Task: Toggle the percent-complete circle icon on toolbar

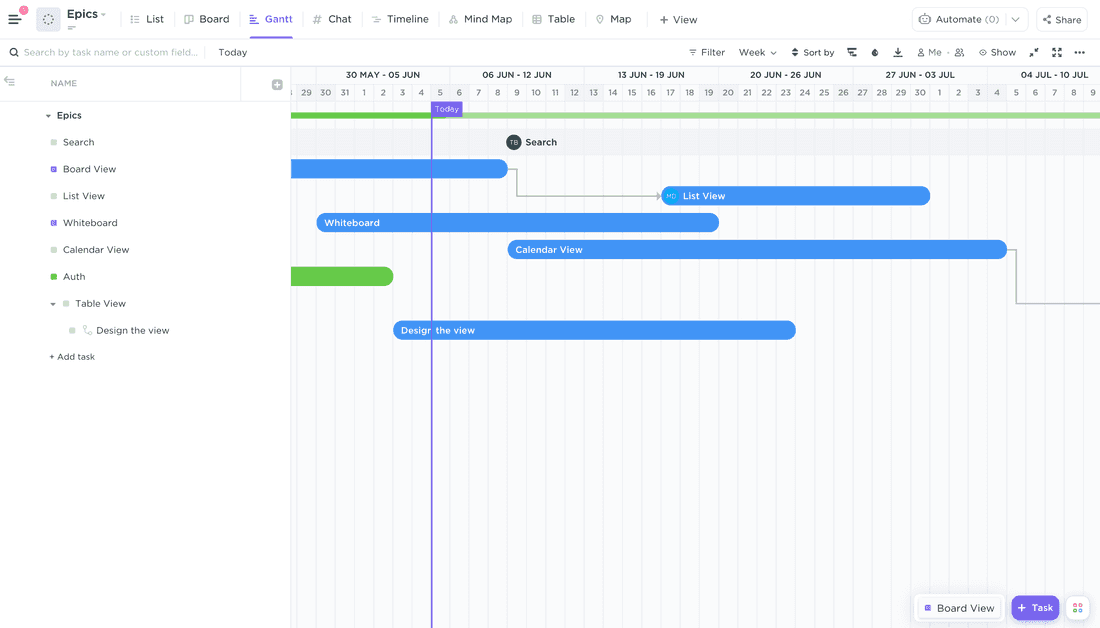Action: pos(874,51)
